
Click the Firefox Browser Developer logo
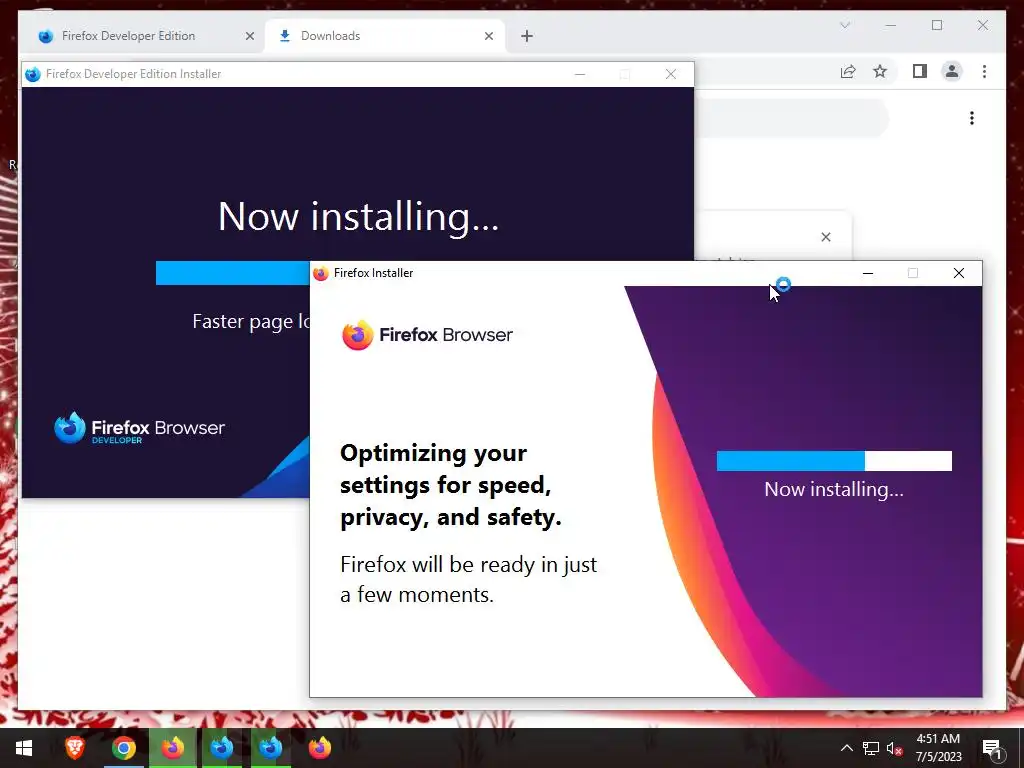point(139,428)
